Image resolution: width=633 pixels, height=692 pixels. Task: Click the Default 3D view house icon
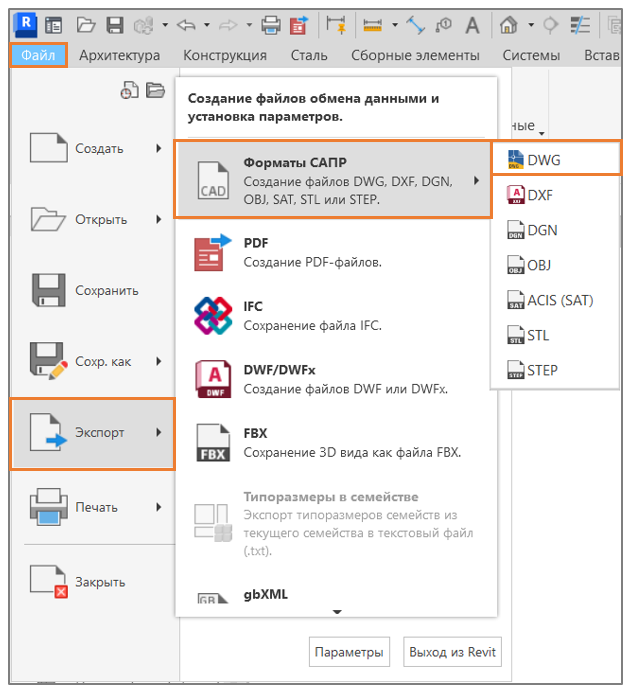point(509,25)
